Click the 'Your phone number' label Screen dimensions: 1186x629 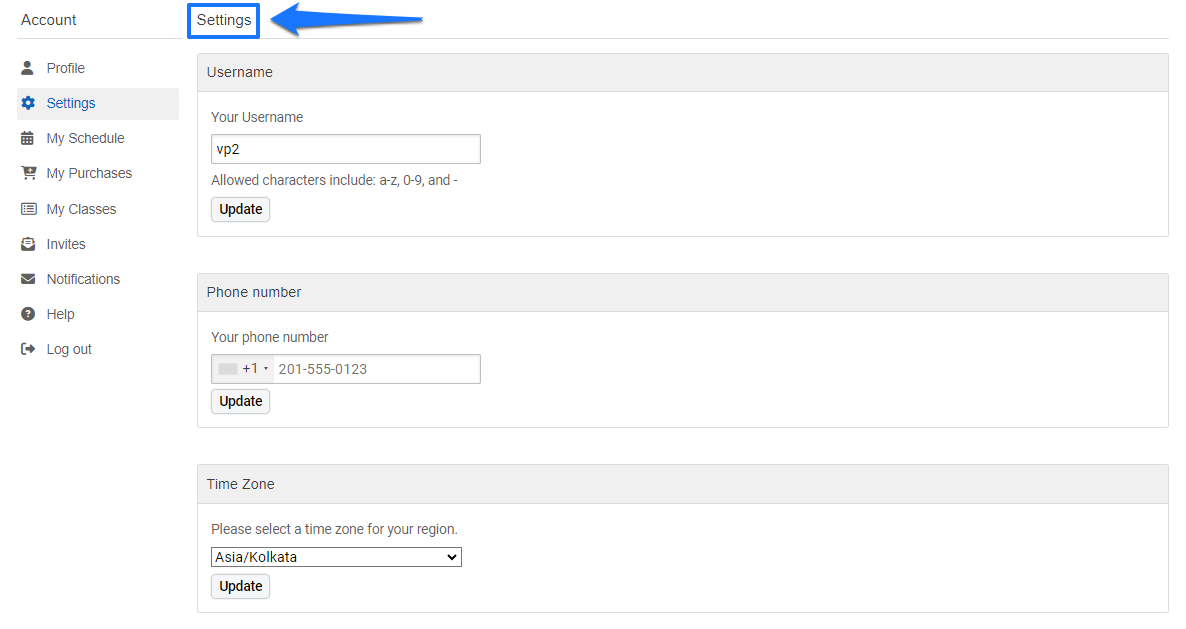pos(270,337)
